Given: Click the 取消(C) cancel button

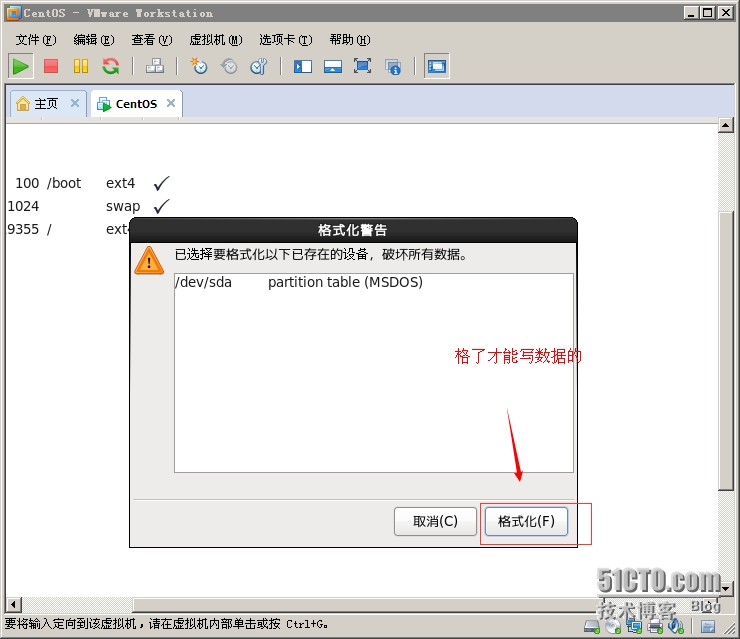Looking at the screenshot, I should tap(435, 521).
